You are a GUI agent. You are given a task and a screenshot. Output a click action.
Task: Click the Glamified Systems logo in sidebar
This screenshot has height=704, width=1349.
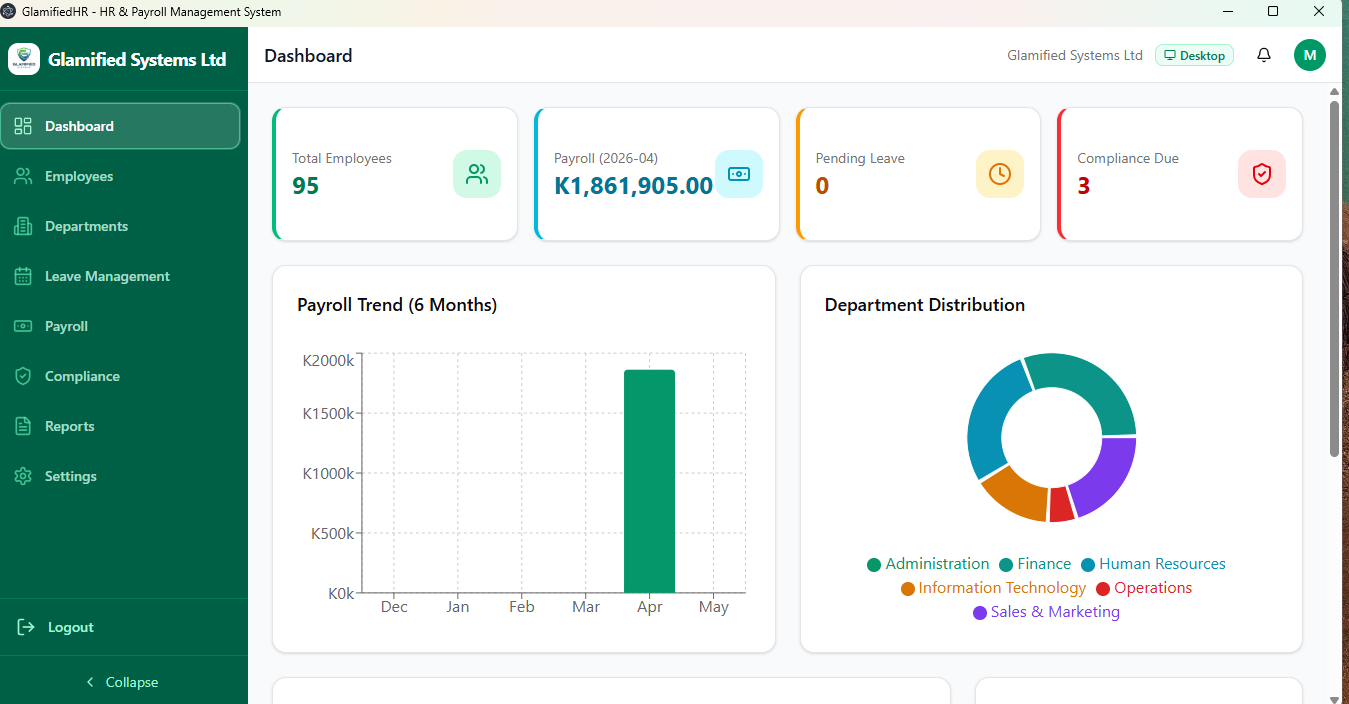tap(24, 59)
